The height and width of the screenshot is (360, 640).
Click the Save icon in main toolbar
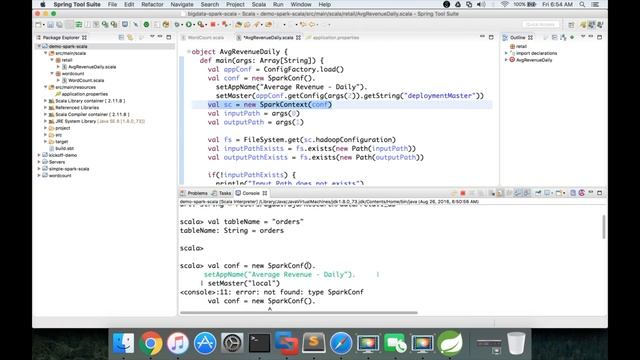(51, 24)
